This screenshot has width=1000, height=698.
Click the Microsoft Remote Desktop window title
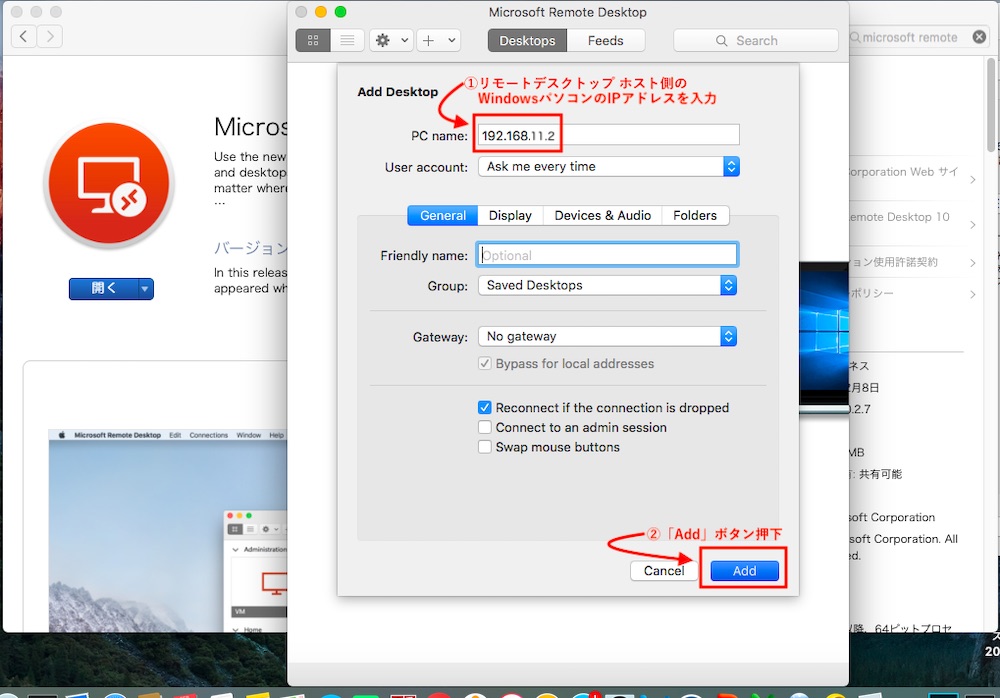pyautogui.click(x=568, y=12)
